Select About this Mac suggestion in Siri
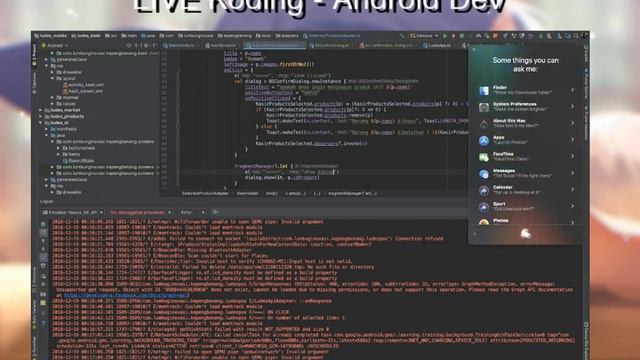Image resolution: width=640 pixels, height=360 pixels. click(x=526, y=124)
